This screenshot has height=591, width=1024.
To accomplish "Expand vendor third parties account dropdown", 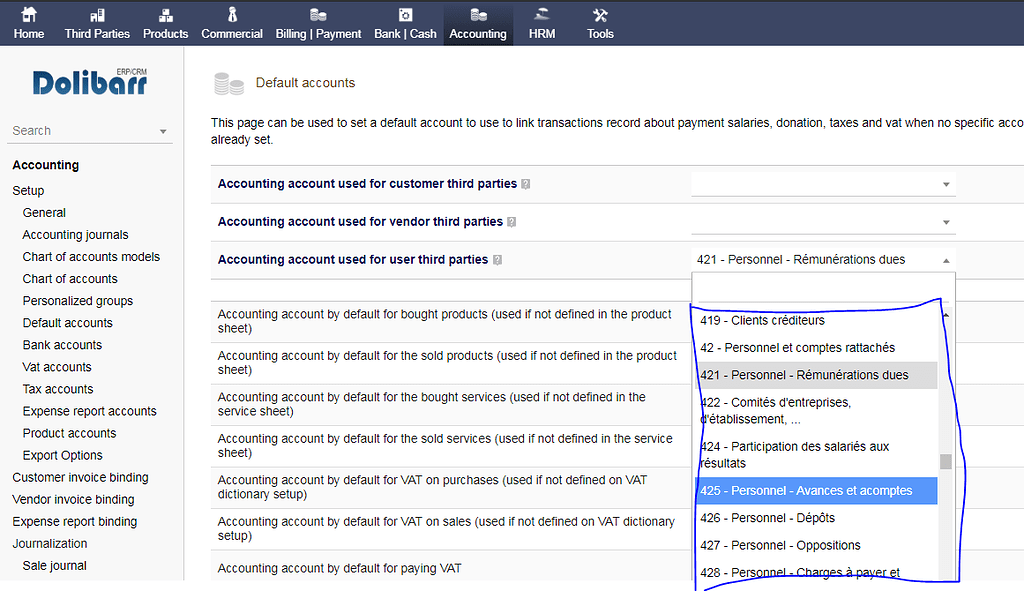I will pos(823,222).
